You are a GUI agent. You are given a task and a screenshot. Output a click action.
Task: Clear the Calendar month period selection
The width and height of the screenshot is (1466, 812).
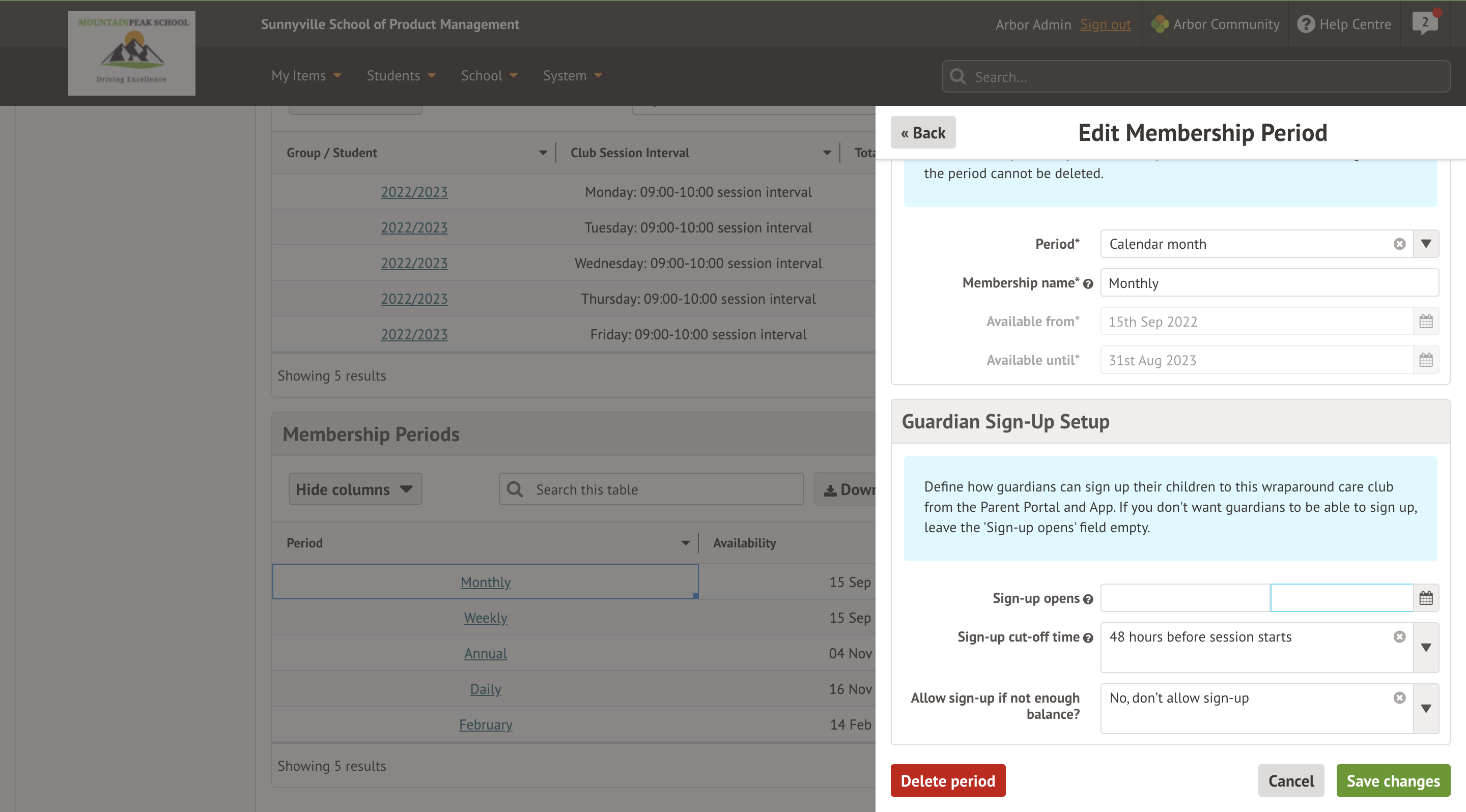pyautogui.click(x=1399, y=244)
